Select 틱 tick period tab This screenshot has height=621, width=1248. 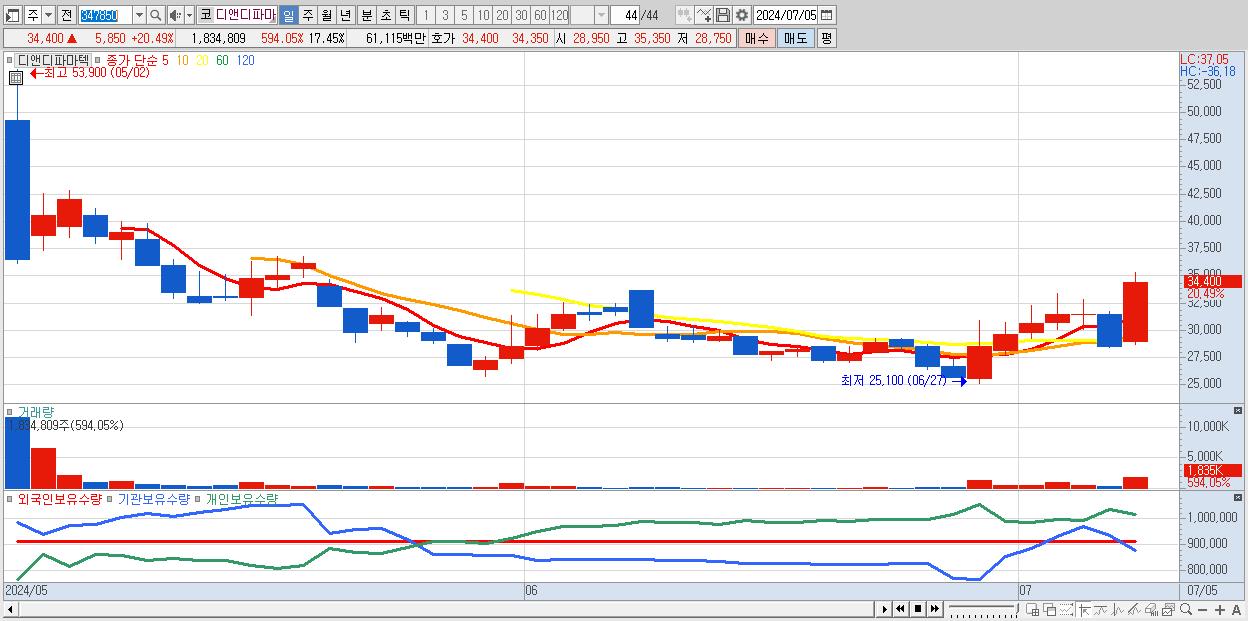[404, 15]
